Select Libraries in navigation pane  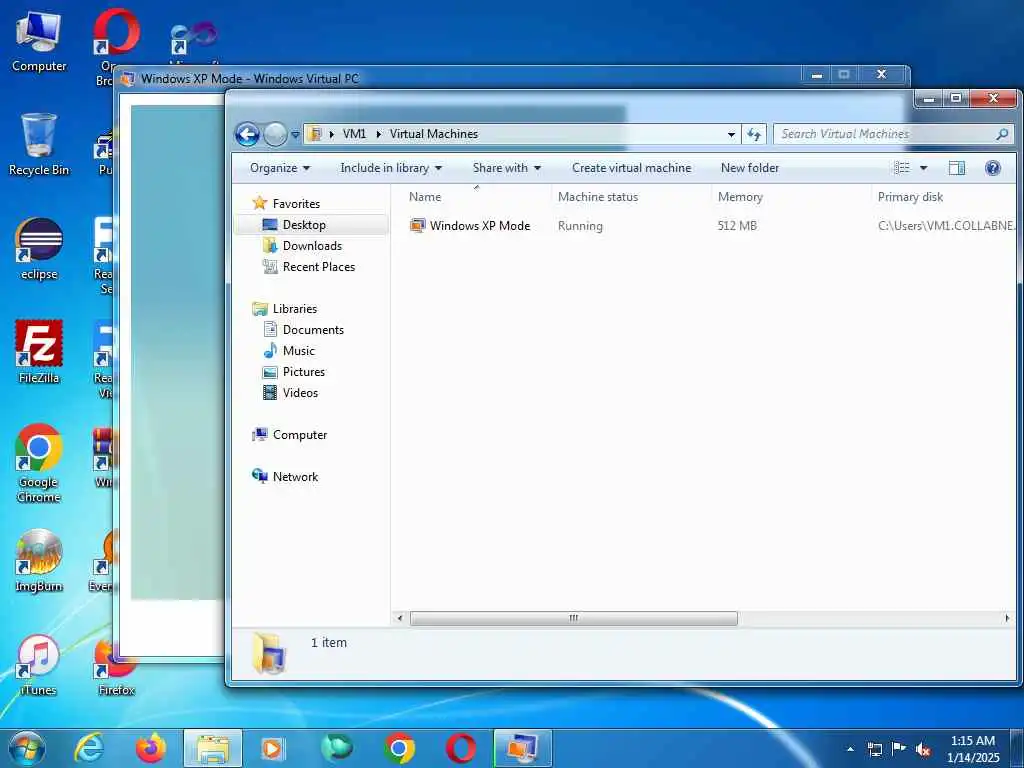295,309
